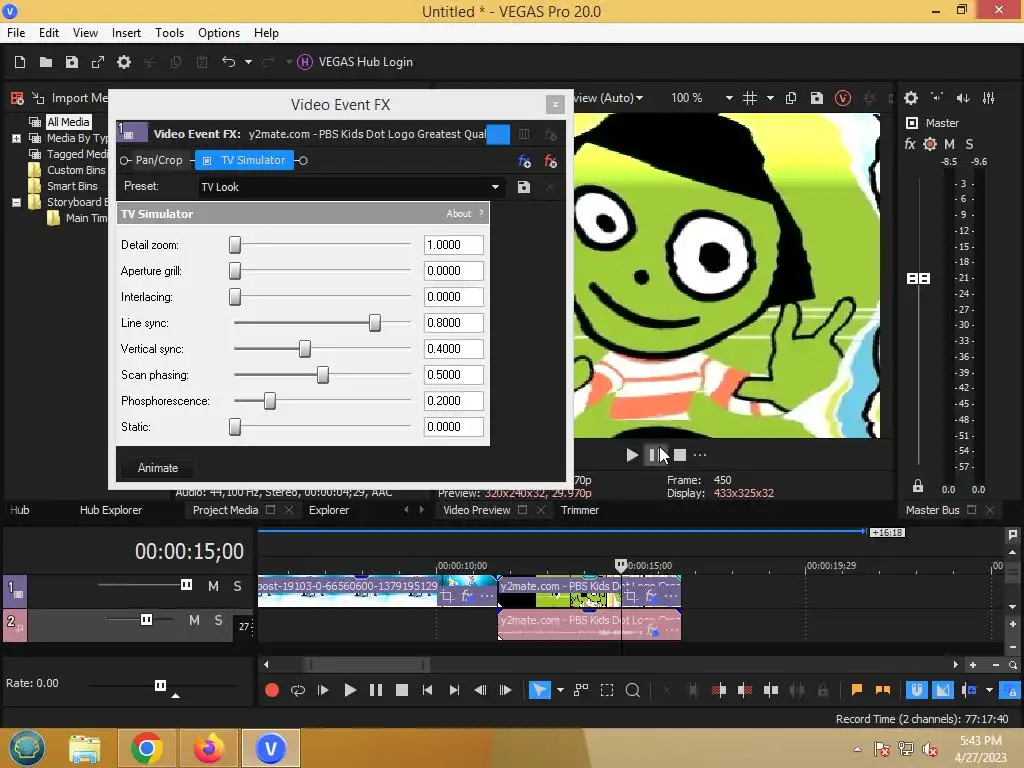Adjust the Vertical sync slider

click(x=305, y=349)
